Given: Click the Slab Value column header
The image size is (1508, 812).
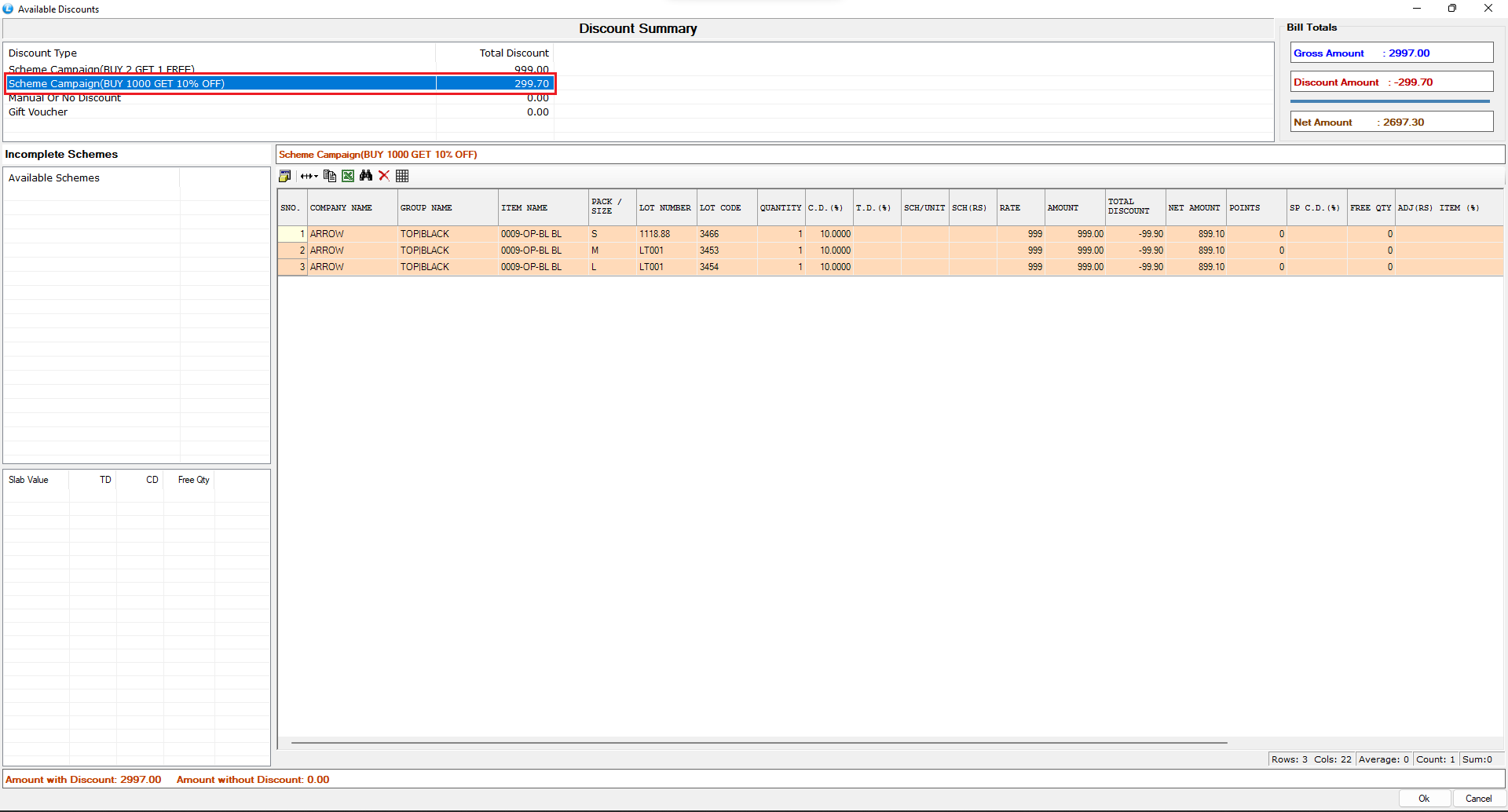Looking at the screenshot, I should [x=28, y=480].
